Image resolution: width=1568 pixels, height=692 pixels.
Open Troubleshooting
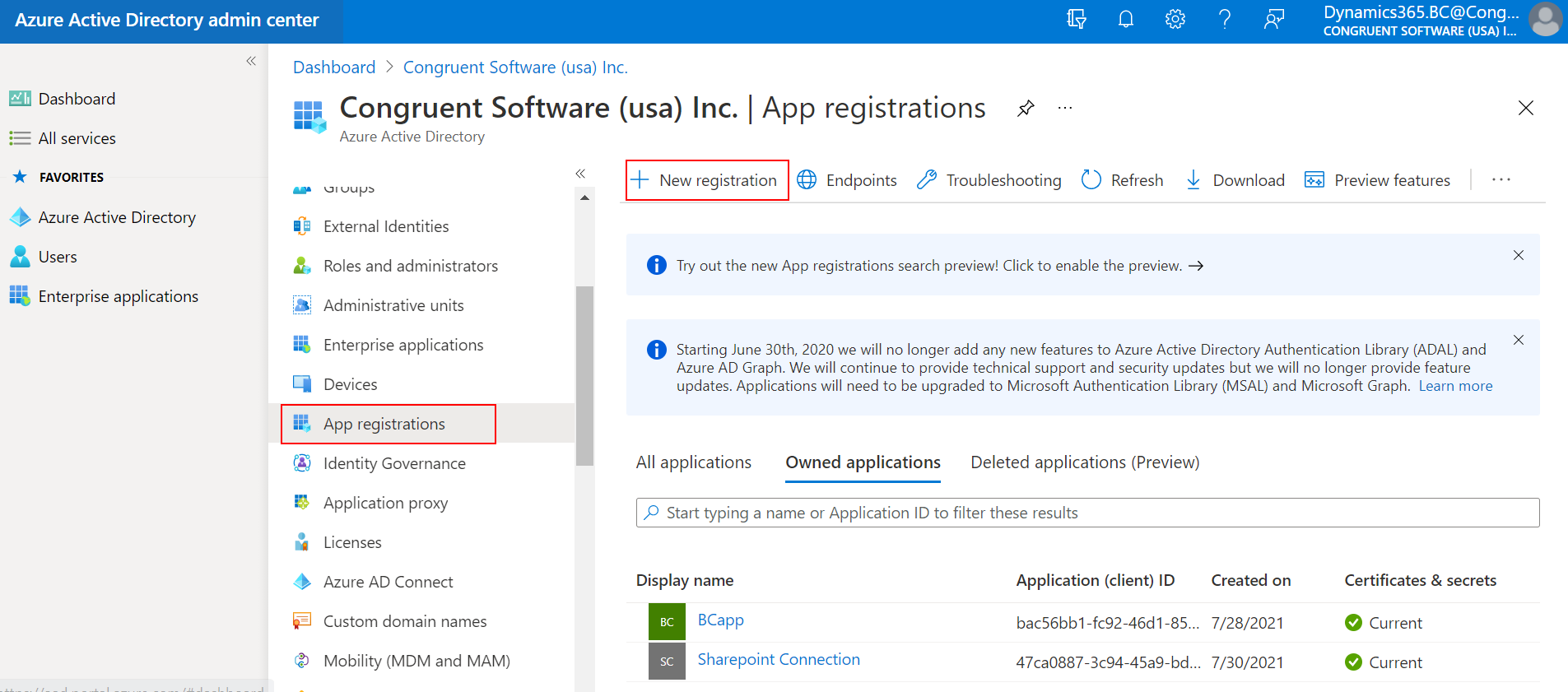pos(989,180)
